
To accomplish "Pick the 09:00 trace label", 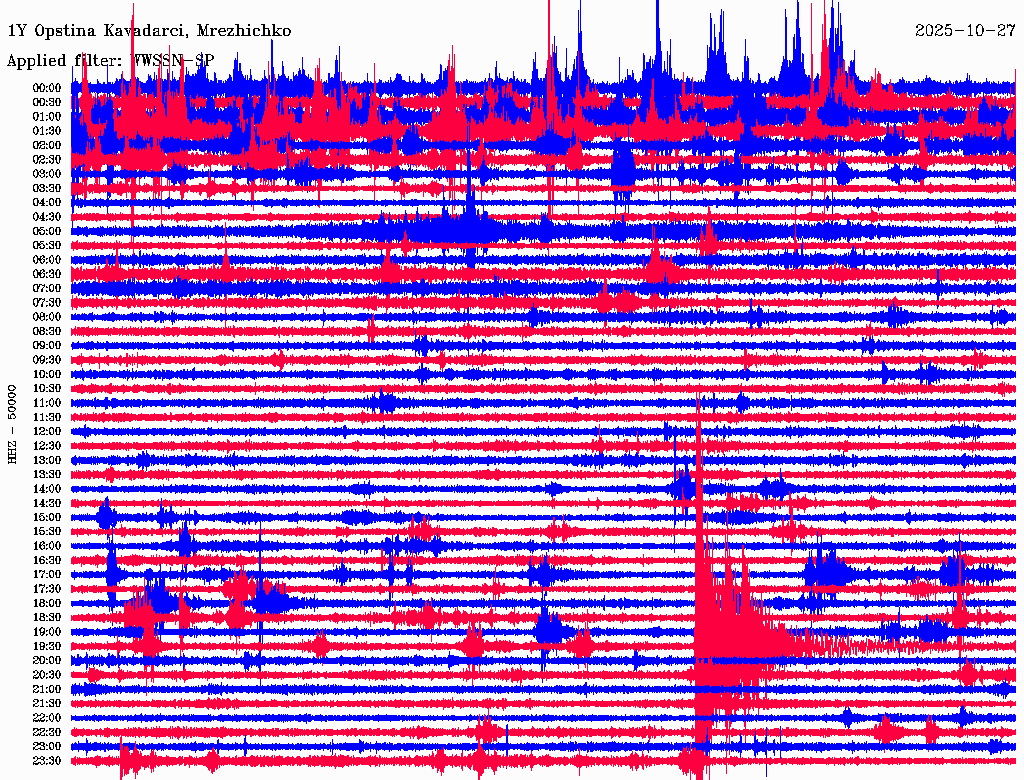I will (x=47, y=346).
